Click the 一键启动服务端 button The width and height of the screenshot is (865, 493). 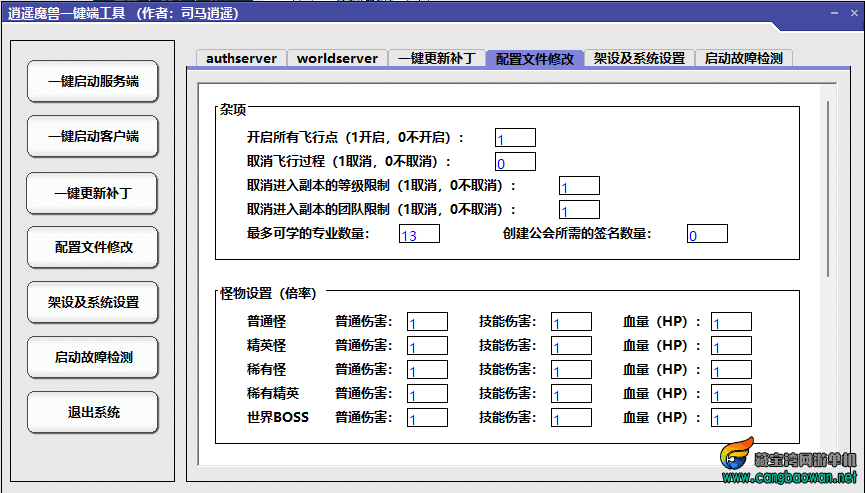tap(93, 82)
